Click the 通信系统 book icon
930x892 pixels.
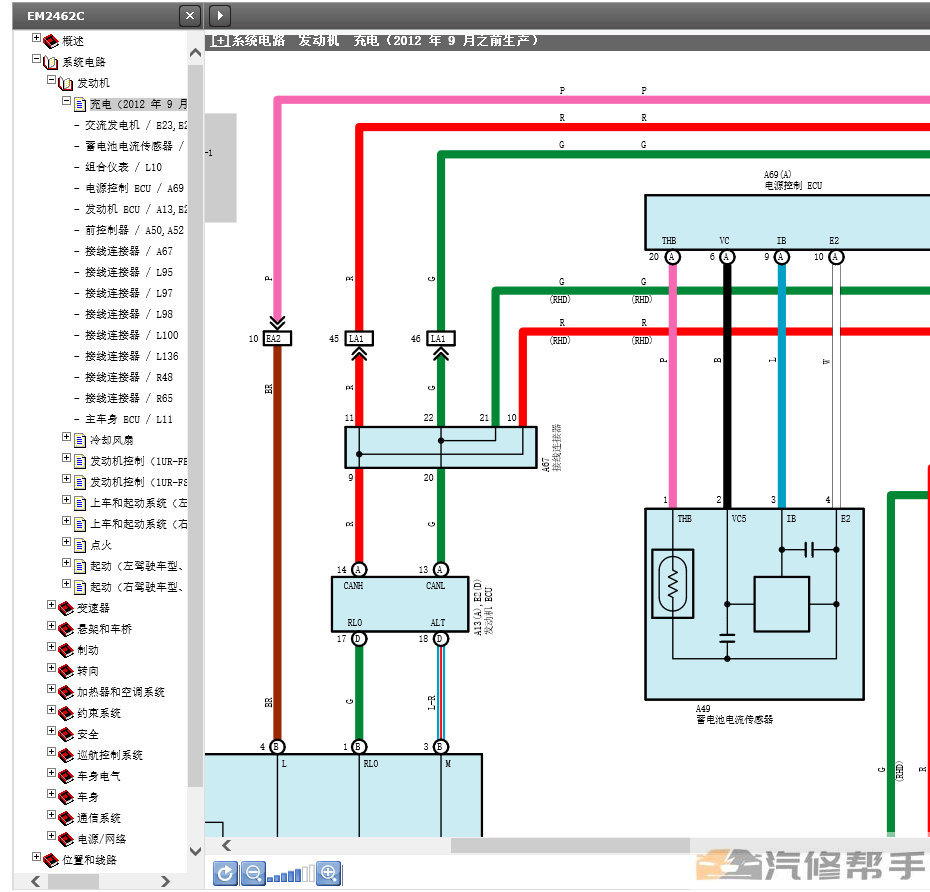(66, 818)
